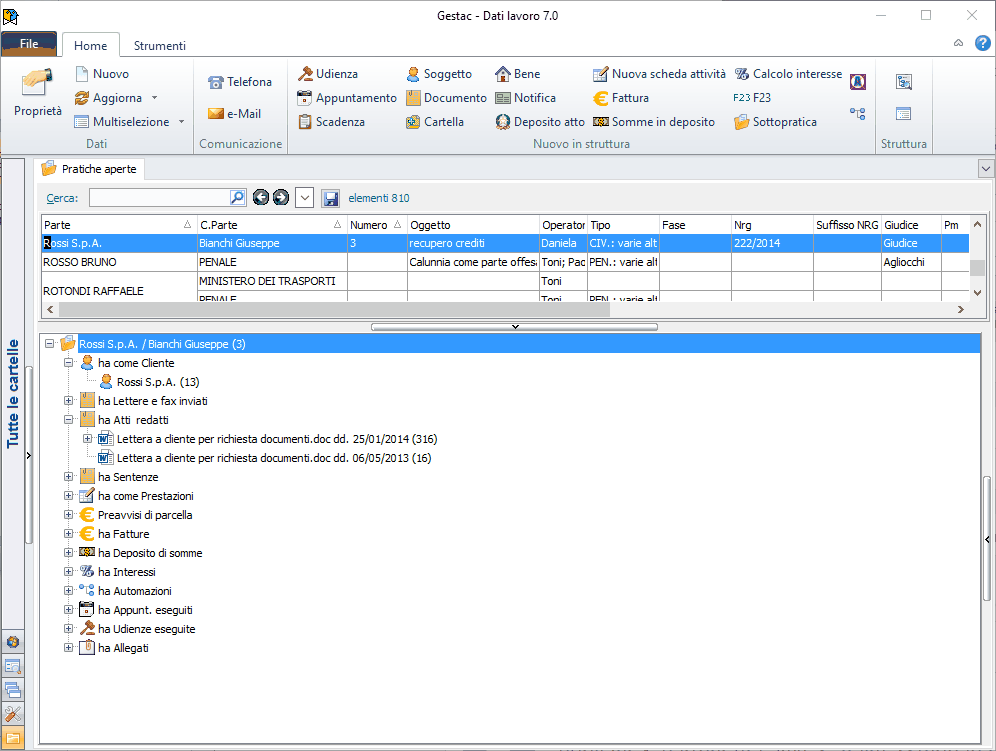Image resolution: width=996 pixels, height=751 pixels.
Task: Add a new Udienza hearing
Action: click(328, 74)
